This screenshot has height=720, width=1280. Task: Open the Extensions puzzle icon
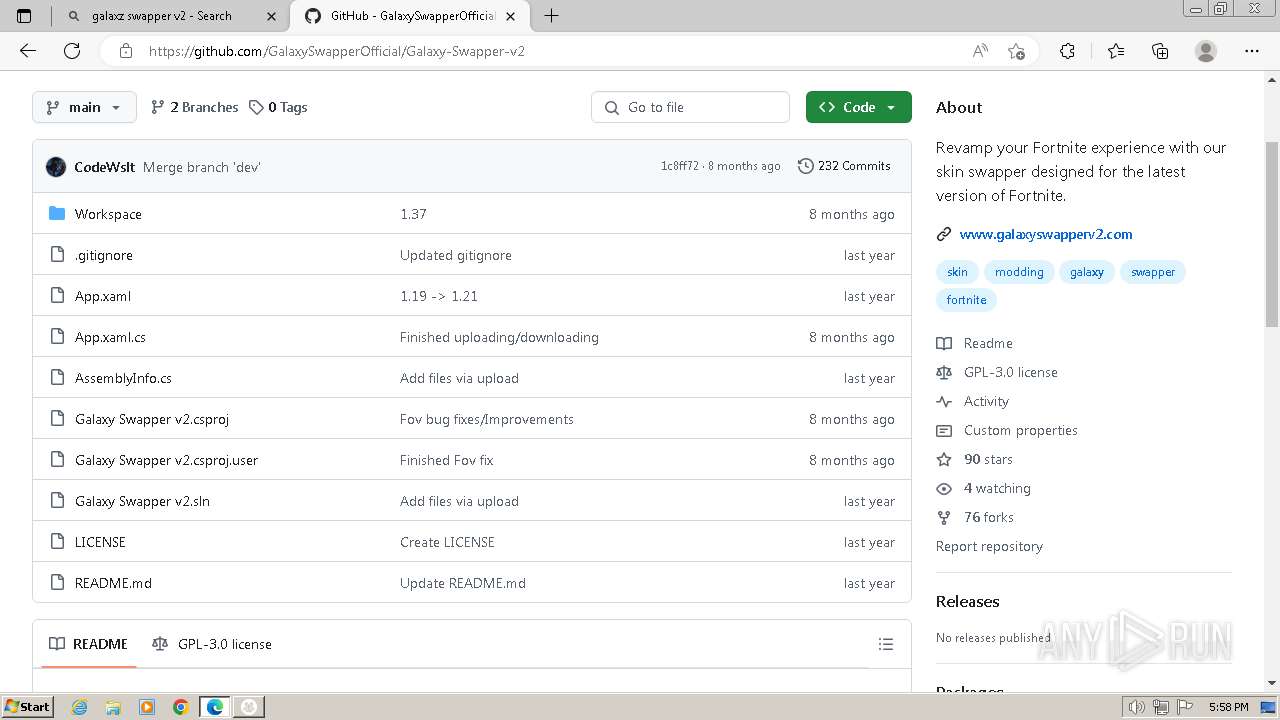click(x=1067, y=51)
